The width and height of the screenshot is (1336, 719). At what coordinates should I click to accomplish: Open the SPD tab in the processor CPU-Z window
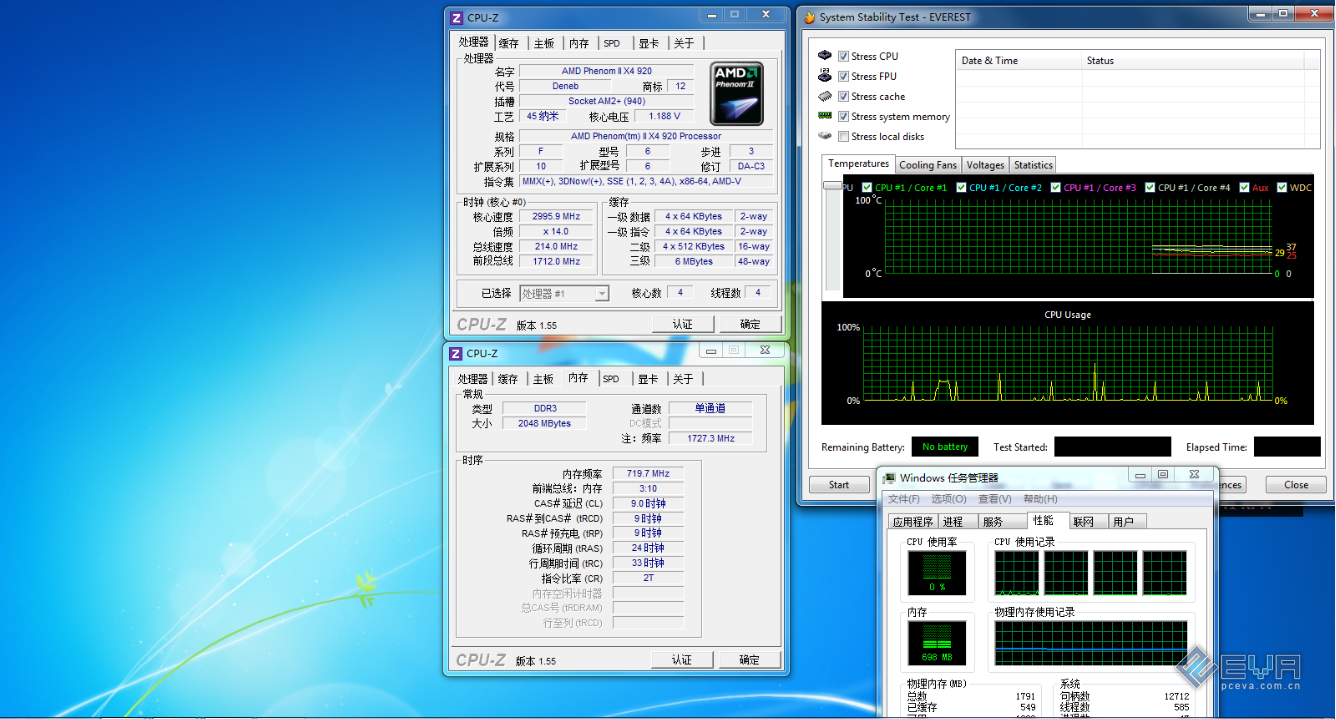pos(612,43)
